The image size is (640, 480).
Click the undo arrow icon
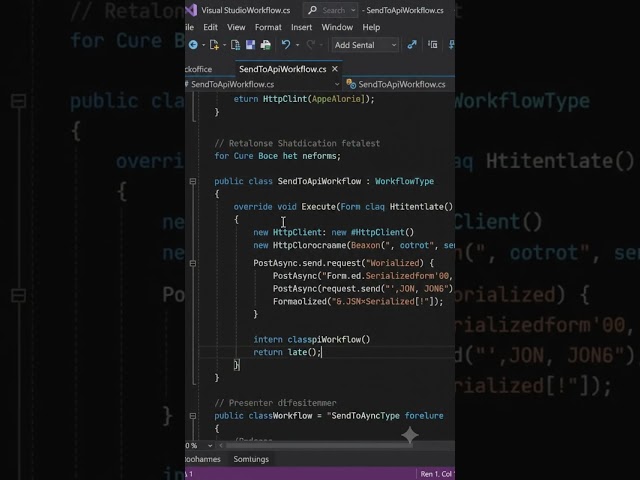click(x=286, y=44)
